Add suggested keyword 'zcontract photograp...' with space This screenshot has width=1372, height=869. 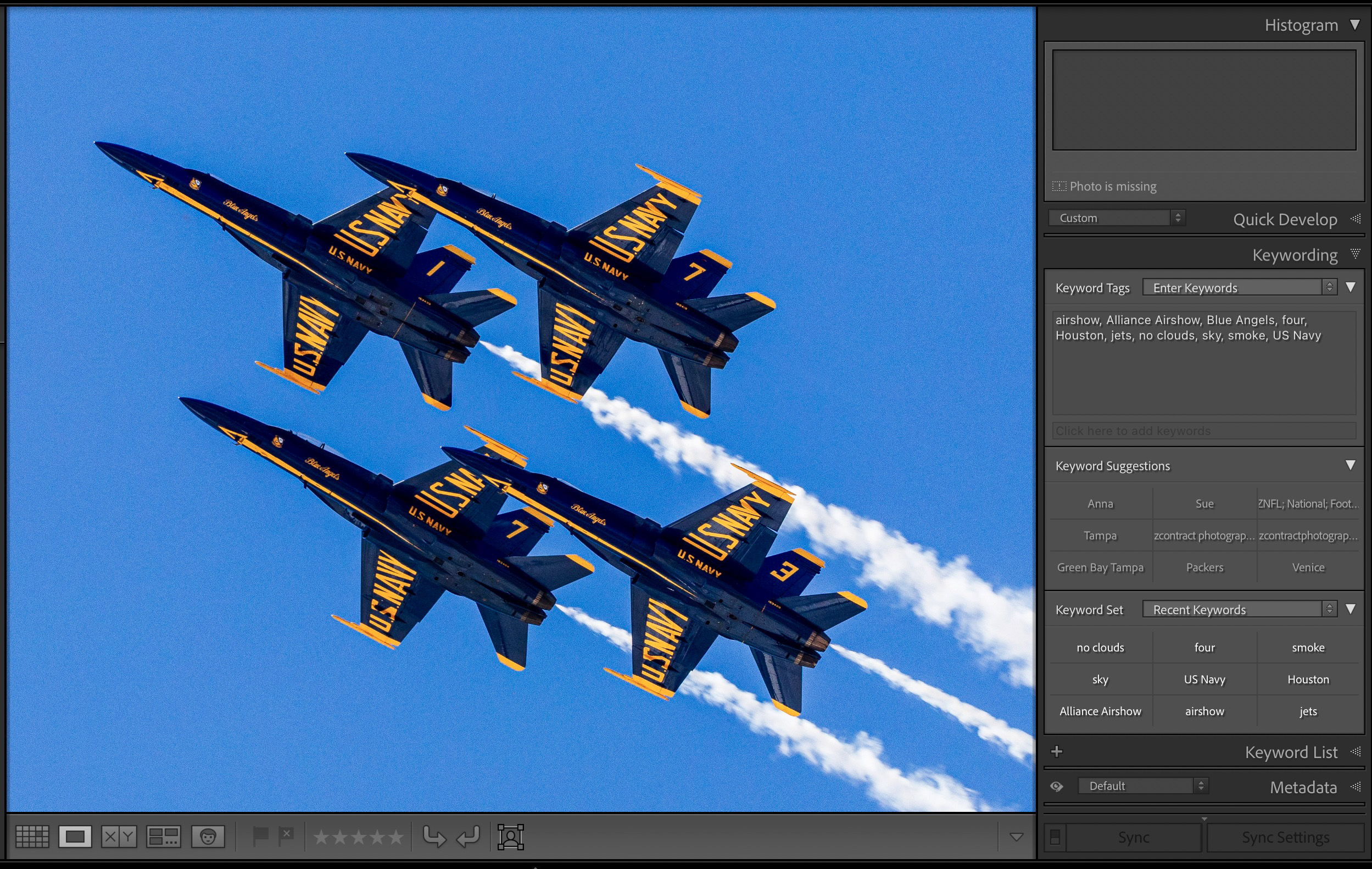pyautogui.click(x=1204, y=535)
